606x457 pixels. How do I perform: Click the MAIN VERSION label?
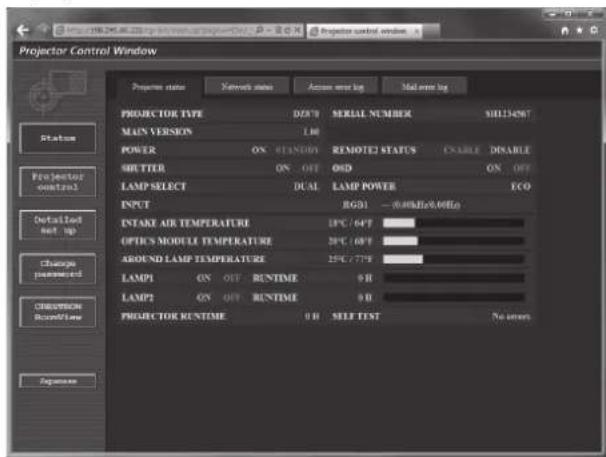coord(157,132)
